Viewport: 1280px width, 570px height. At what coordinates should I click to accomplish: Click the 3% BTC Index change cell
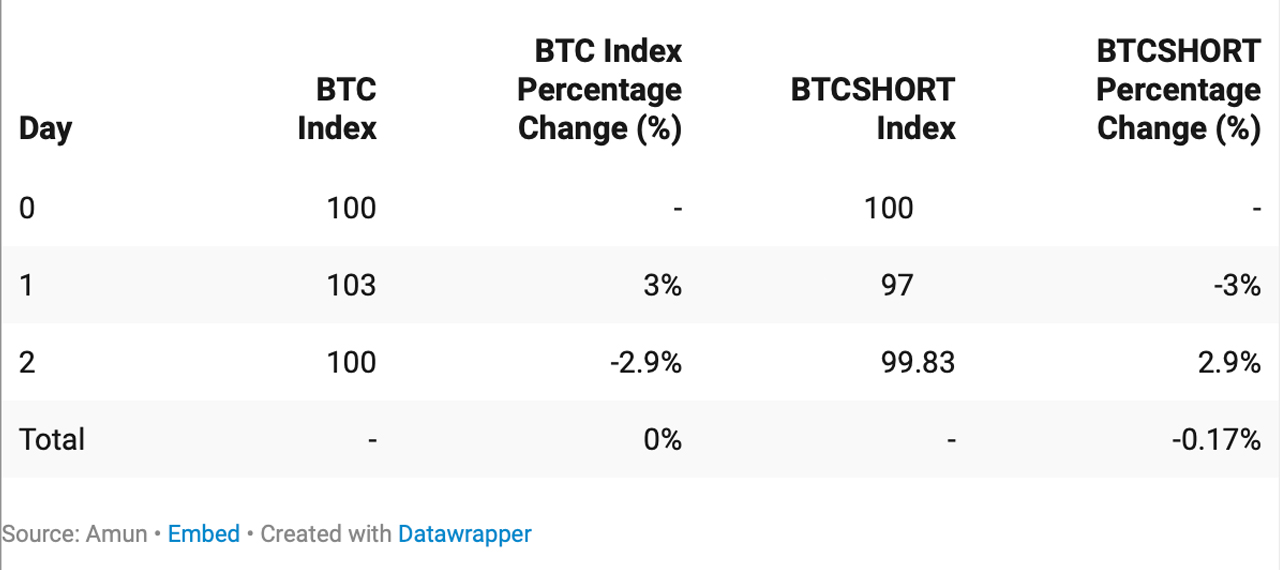click(x=661, y=286)
